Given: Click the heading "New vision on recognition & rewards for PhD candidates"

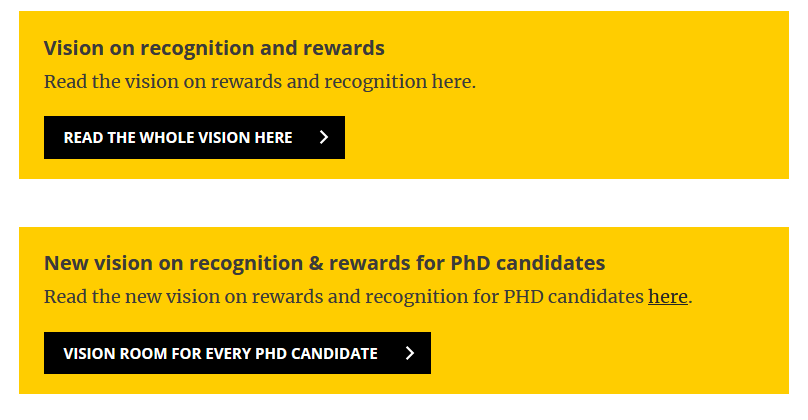Looking at the screenshot, I should pos(324,264).
